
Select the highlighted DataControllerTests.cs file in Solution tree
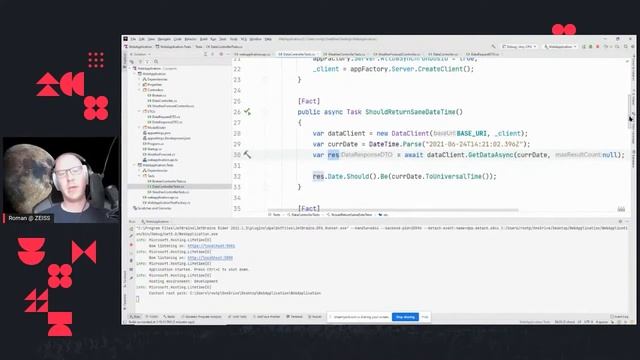click(x=180, y=187)
